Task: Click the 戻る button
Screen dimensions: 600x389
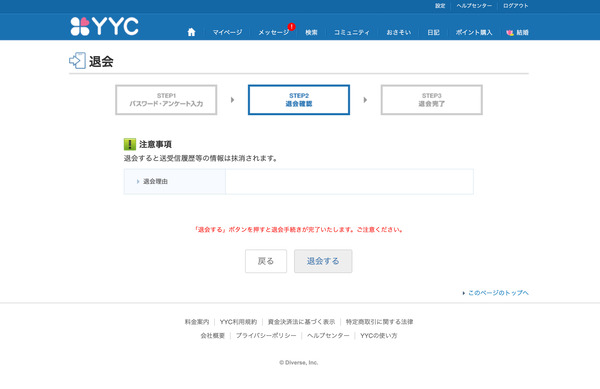Action: 266,261
